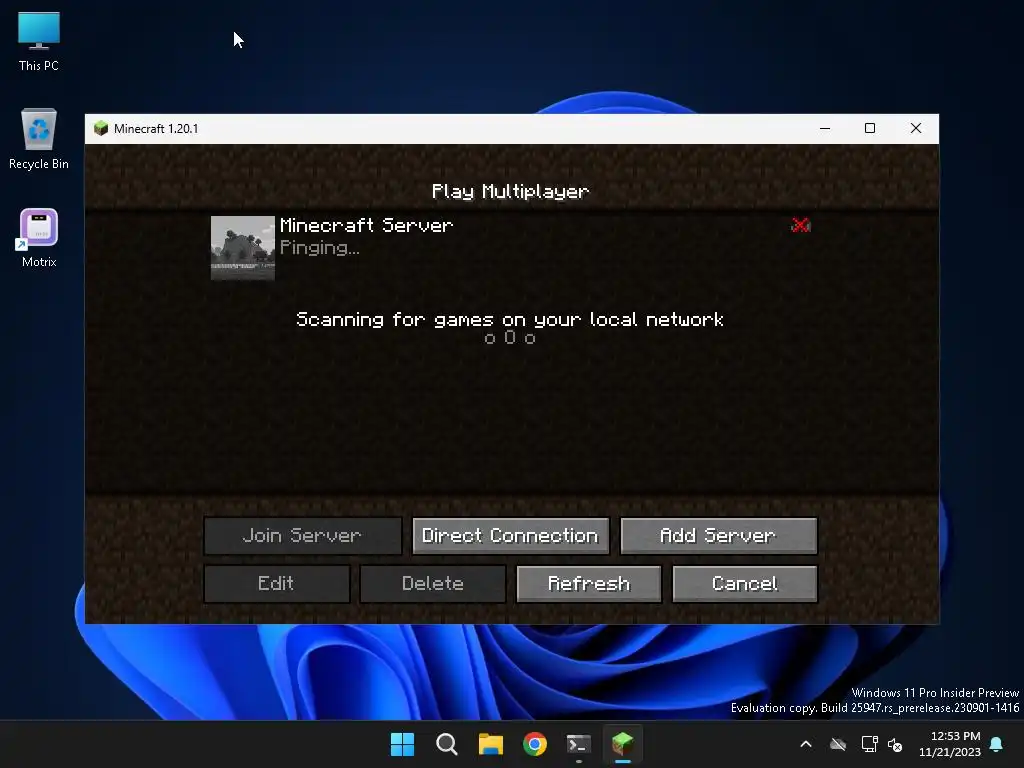This screenshot has height=768, width=1024.
Task: Click the Join Server button
Action: click(302, 536)
